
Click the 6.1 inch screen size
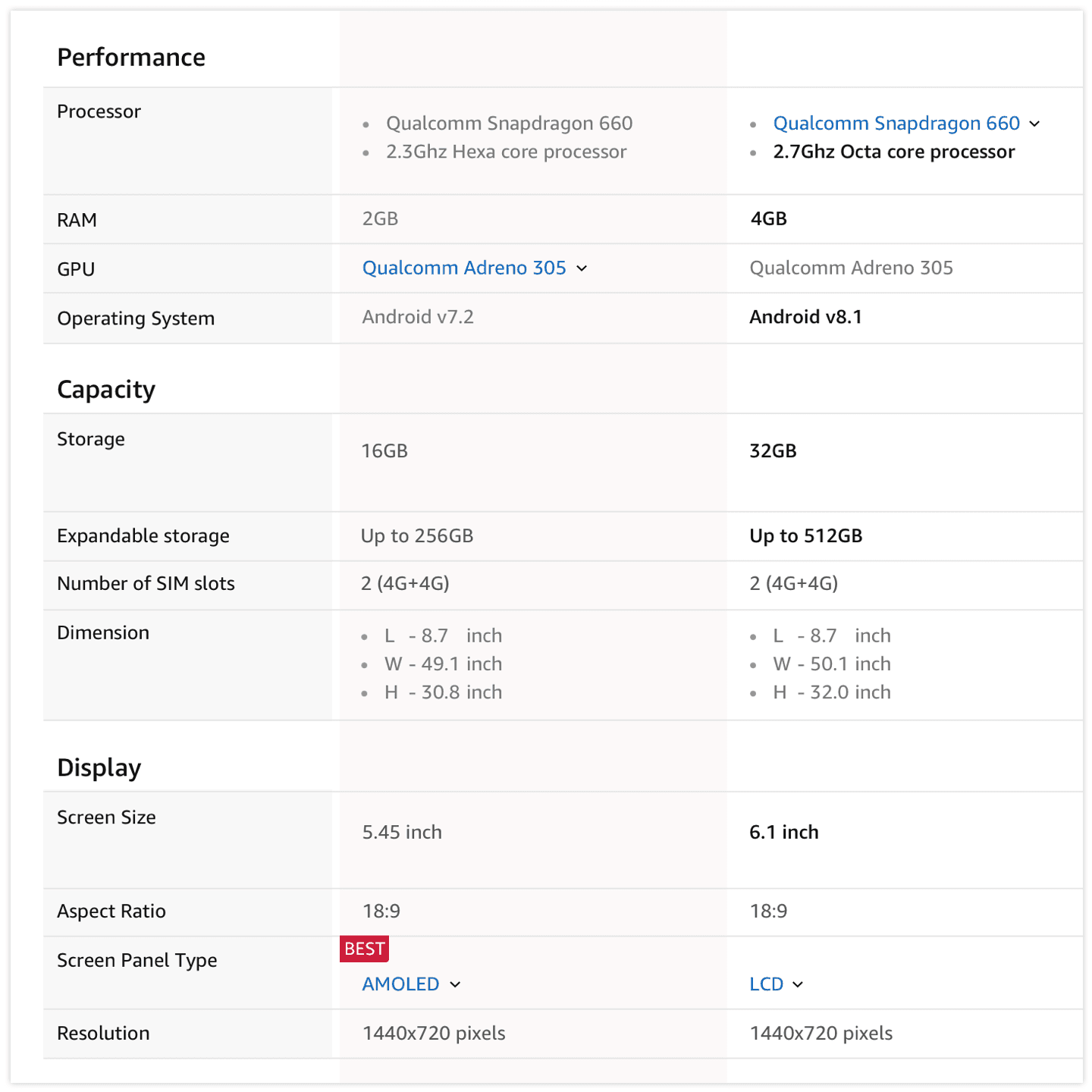pyautogui.click(x=784, y=833)
